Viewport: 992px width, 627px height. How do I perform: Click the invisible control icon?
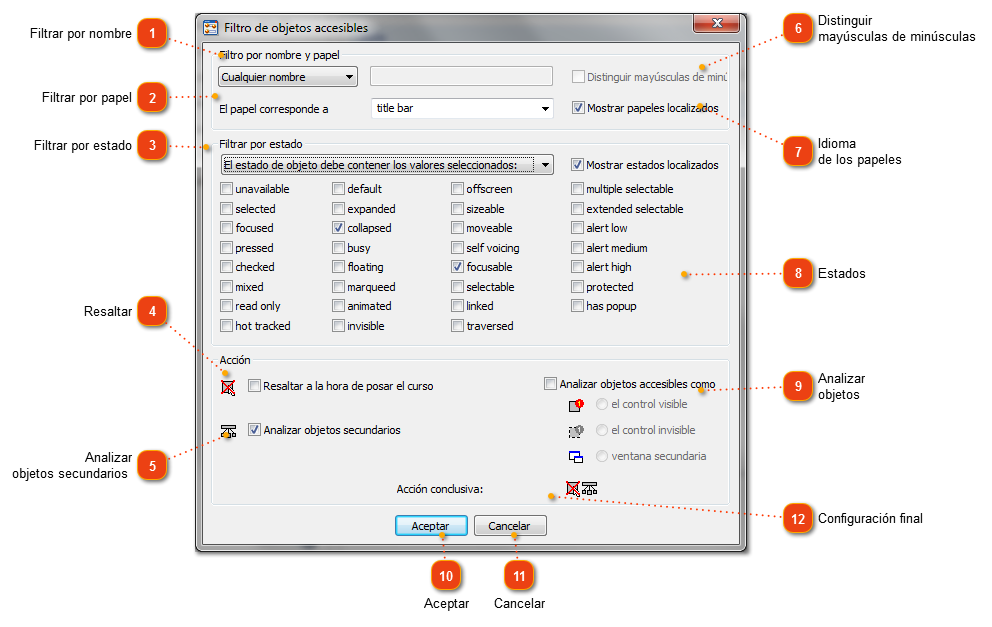pos(576,431)
